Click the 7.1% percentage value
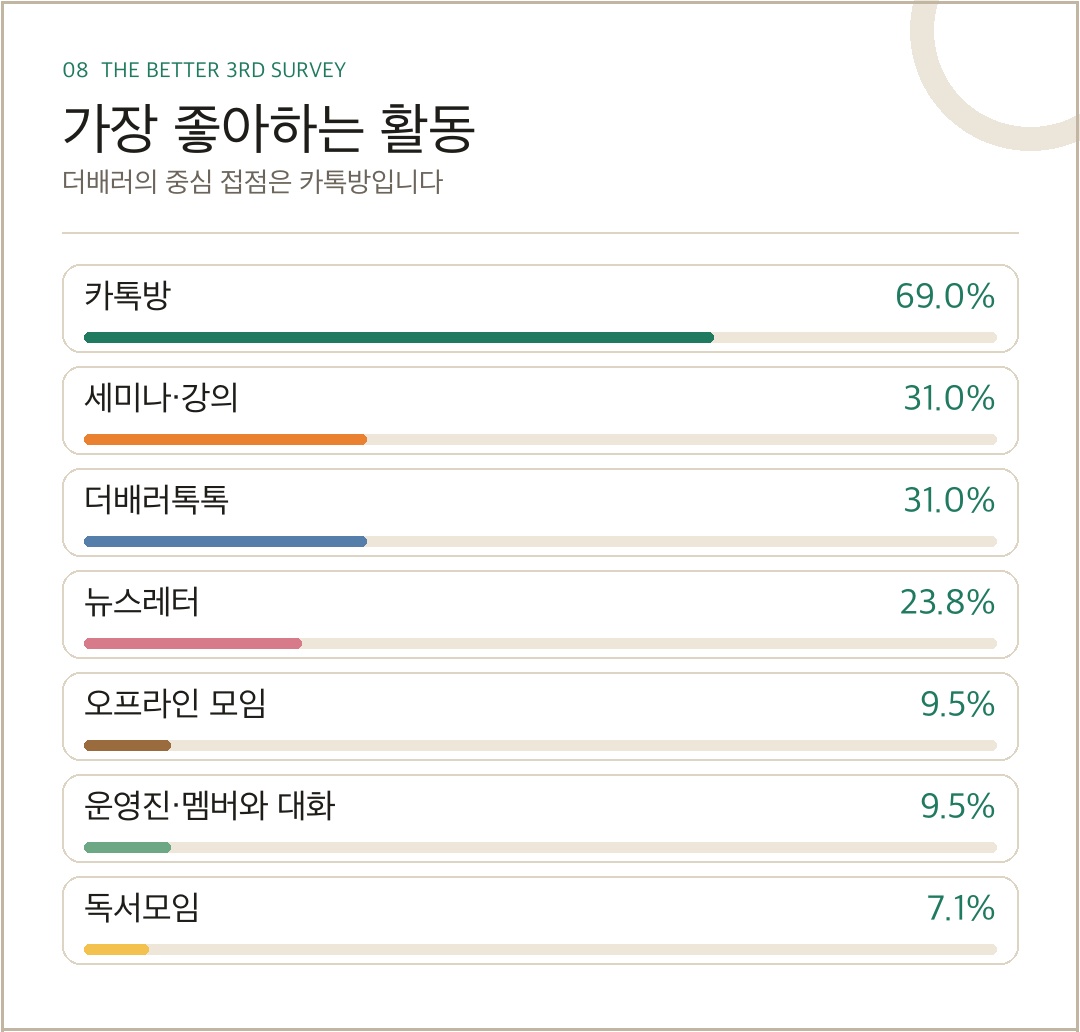 click(961, 908)
